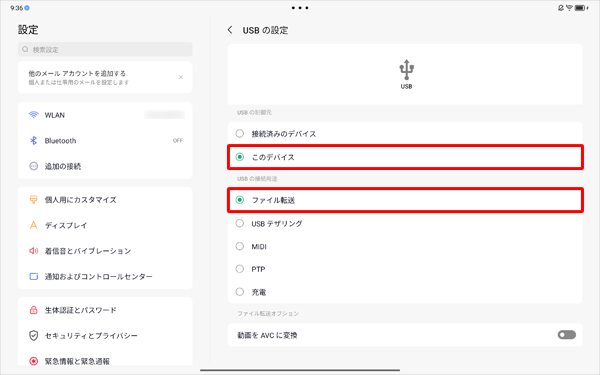Click the settings search input field
The height and width of the screenshot is (375, 600).
(105, 49)
